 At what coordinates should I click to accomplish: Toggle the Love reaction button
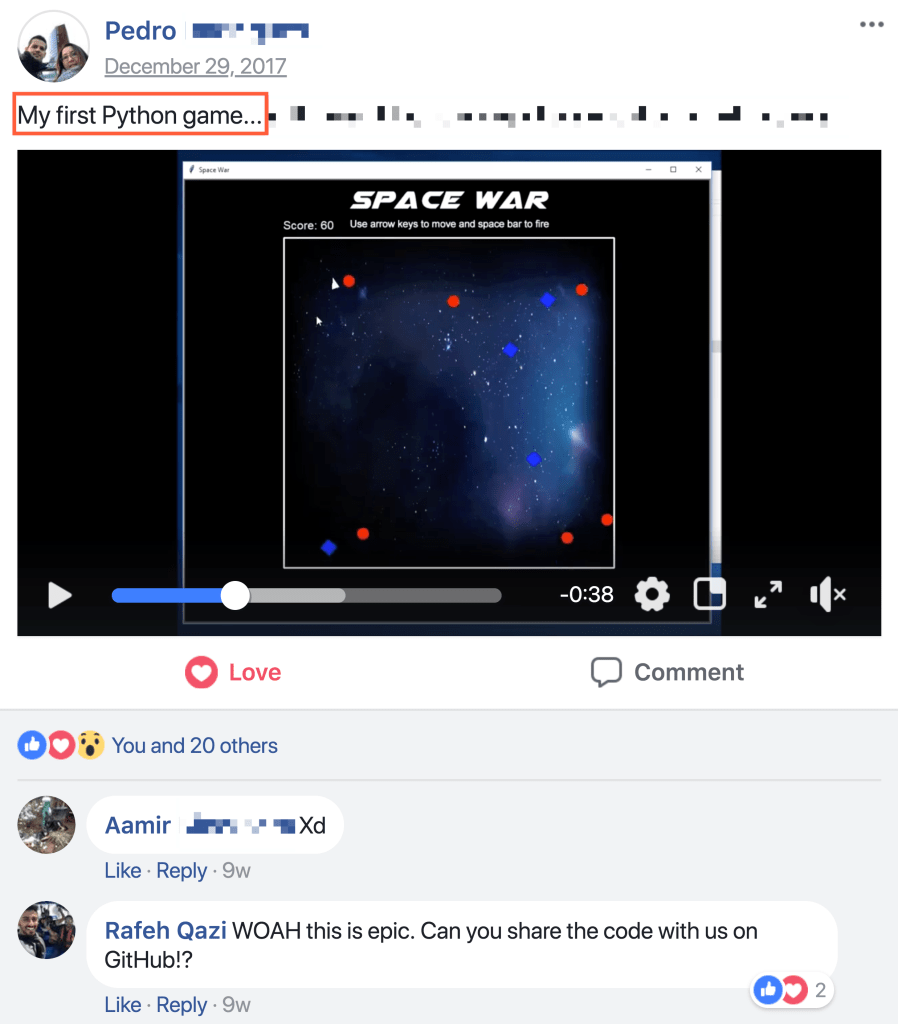[233, 672]
